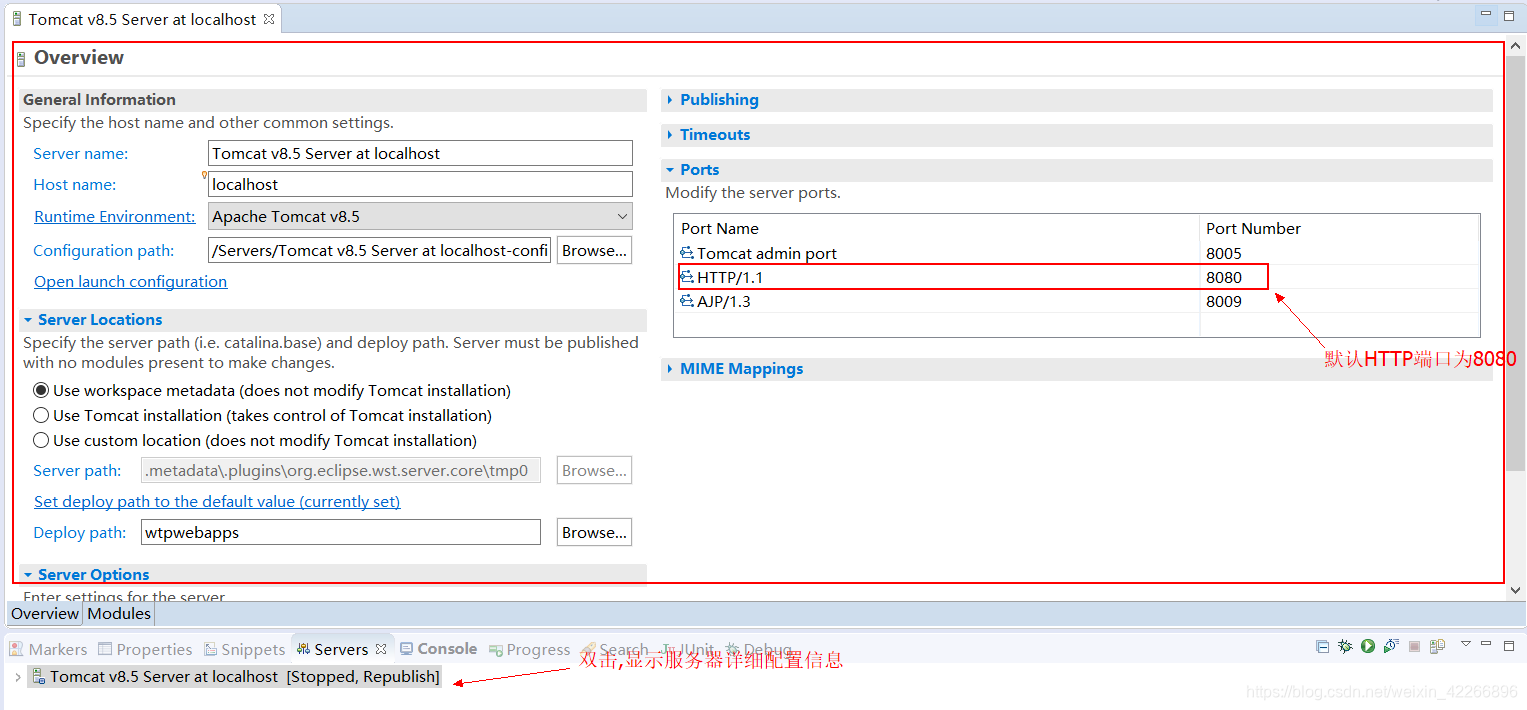Edit the Server name field
The image size is (1527, 710).
coord(421,153)
